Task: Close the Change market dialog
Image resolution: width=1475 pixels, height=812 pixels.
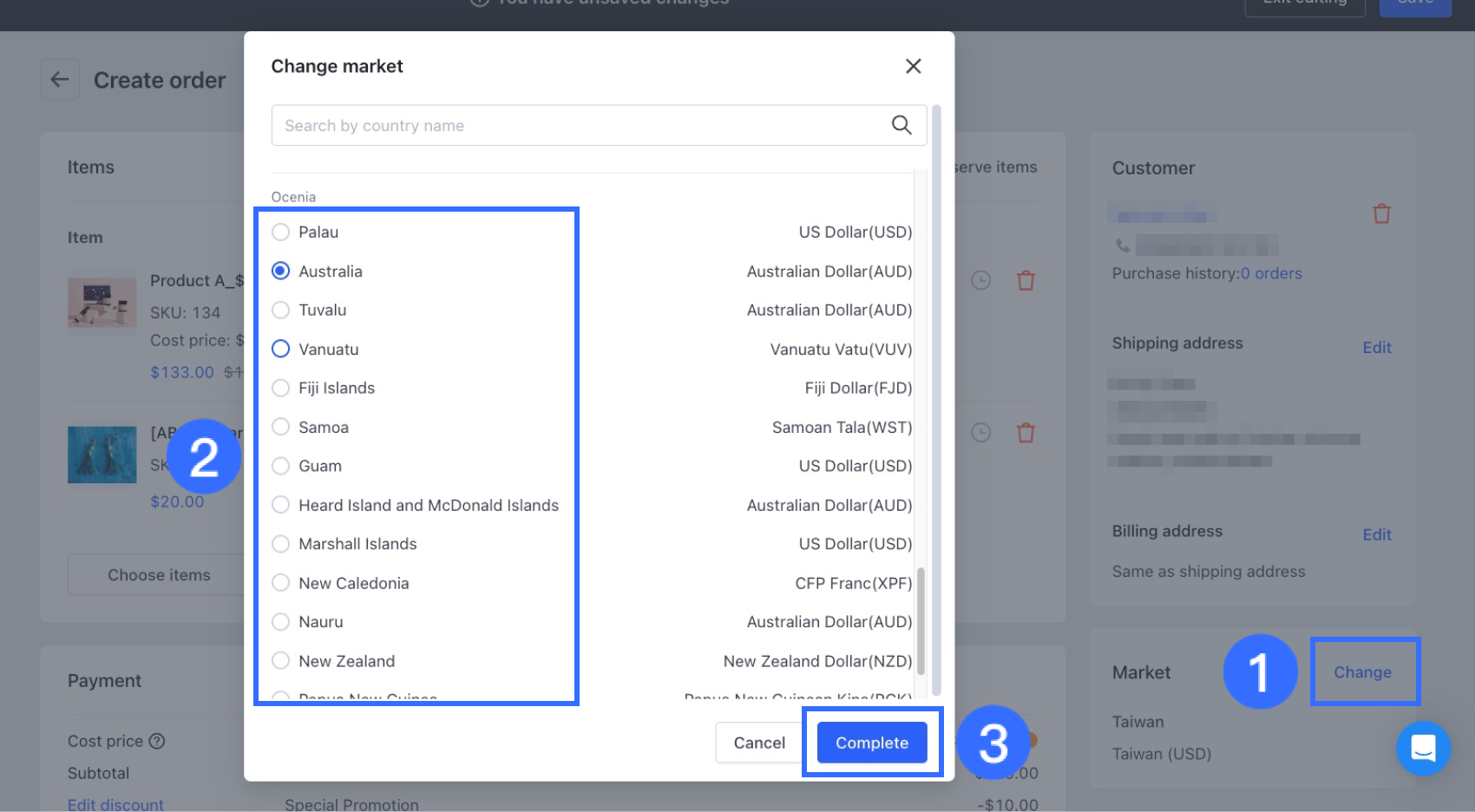Action: (x=913, y=66)
